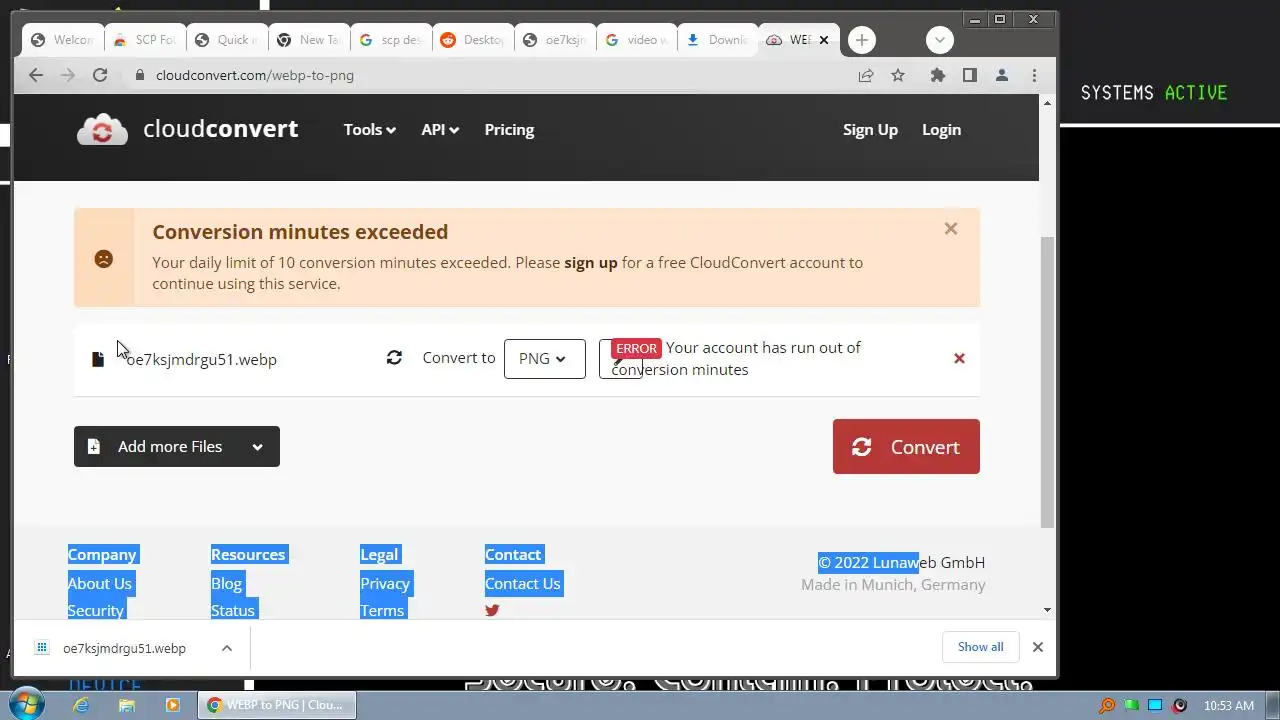This screenshot has width=1280, height=720.
Task: Switch to the SCP Fou browser tab
Action: click(x=145, y=40)
